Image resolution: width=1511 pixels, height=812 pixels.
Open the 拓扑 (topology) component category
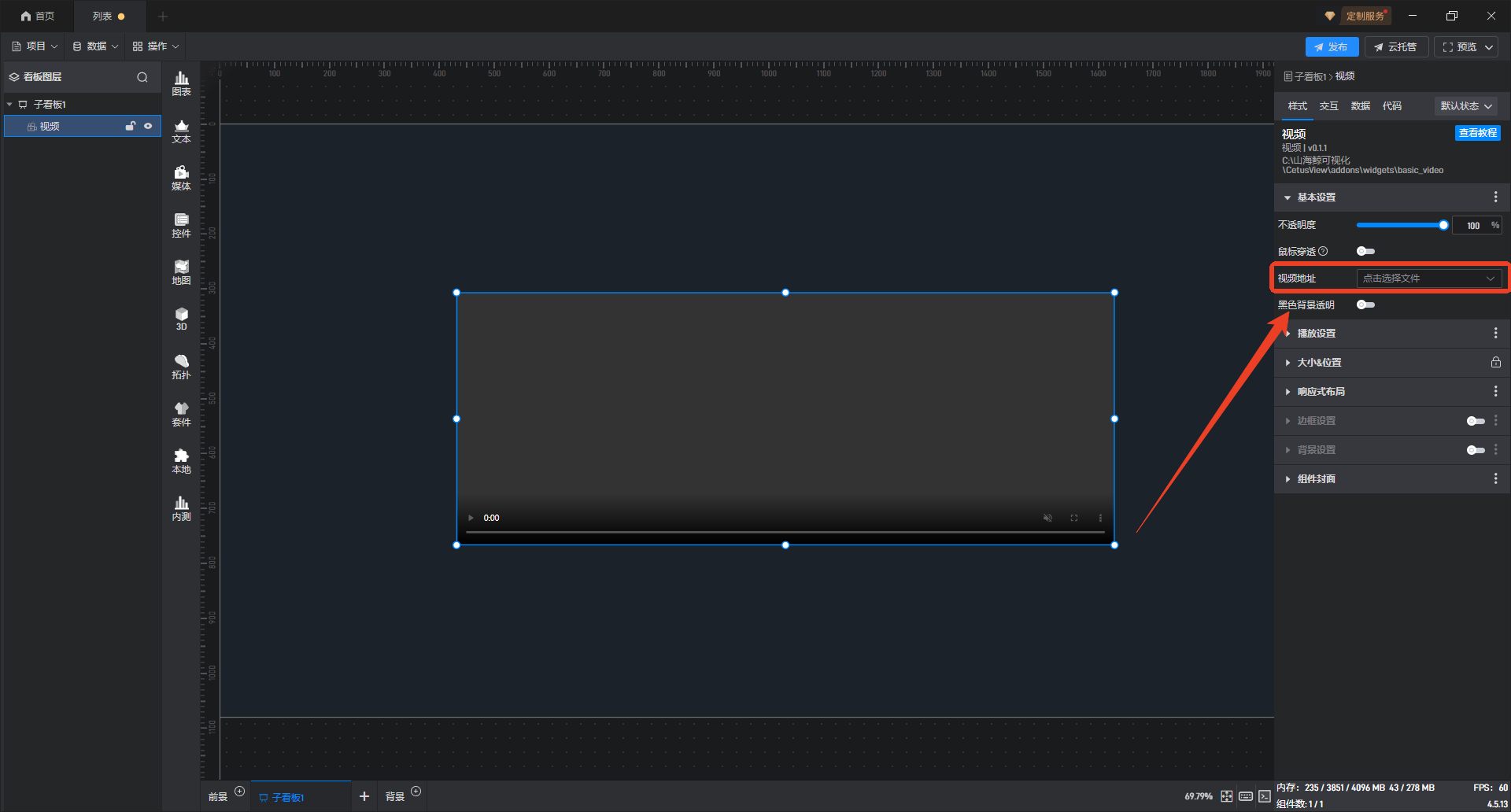[181, 367]
